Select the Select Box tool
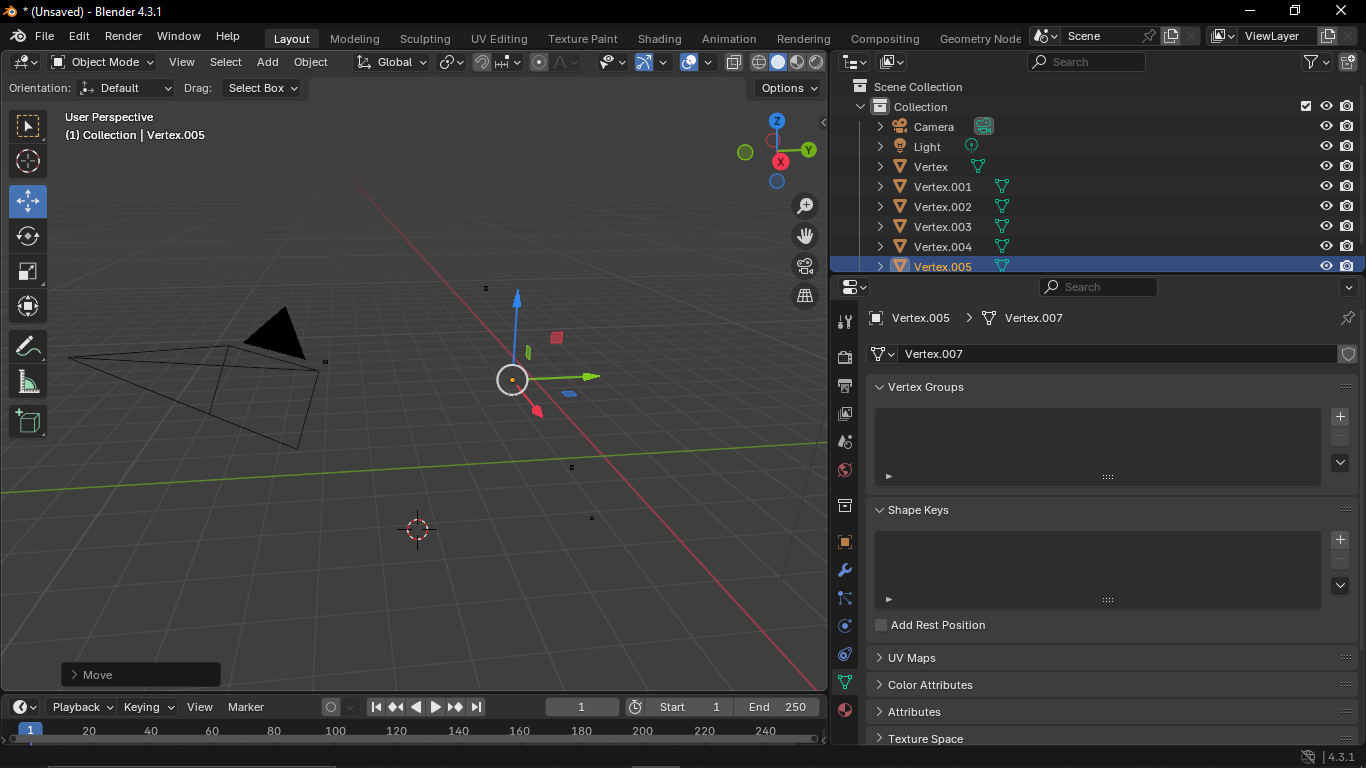 [x=28, y=126]
